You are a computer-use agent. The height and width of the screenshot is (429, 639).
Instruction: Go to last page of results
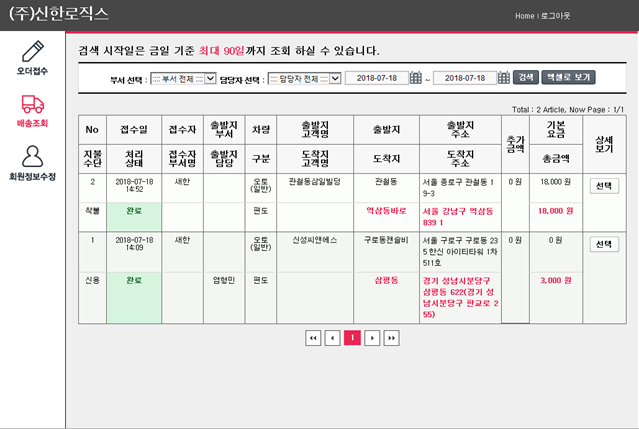[x=391, y=338]
